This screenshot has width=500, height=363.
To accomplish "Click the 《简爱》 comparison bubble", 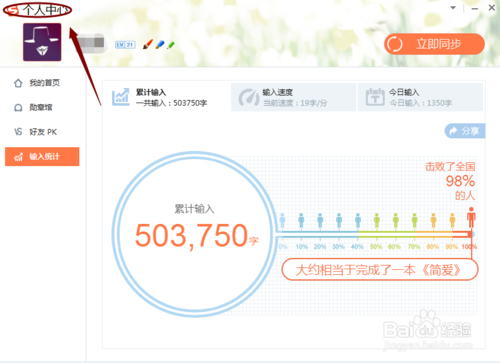I will [x=380, y=269].
